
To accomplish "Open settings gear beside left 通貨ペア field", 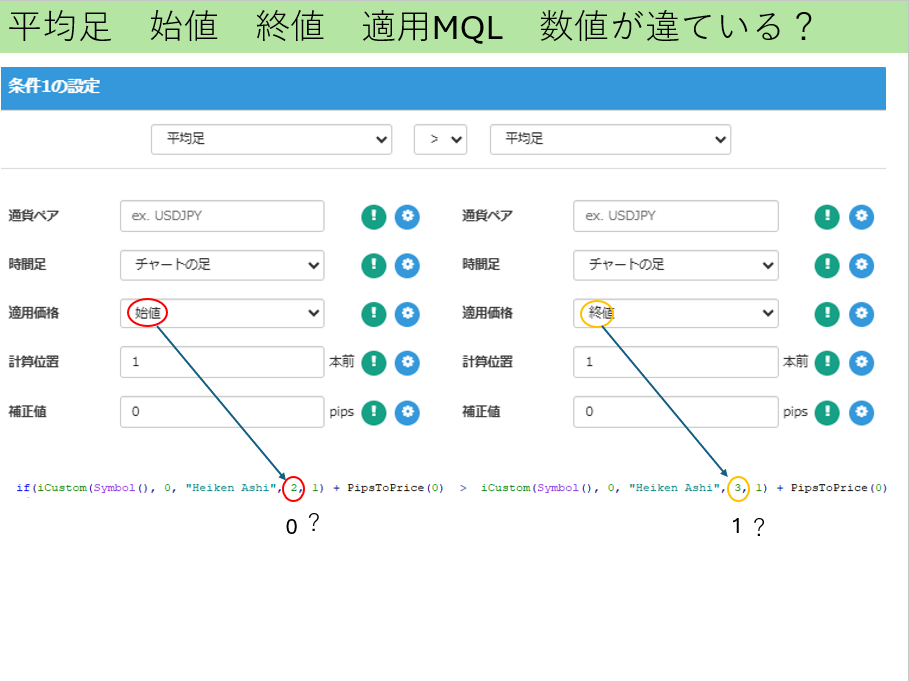I will pyautogui.click(x=409, y=216).
